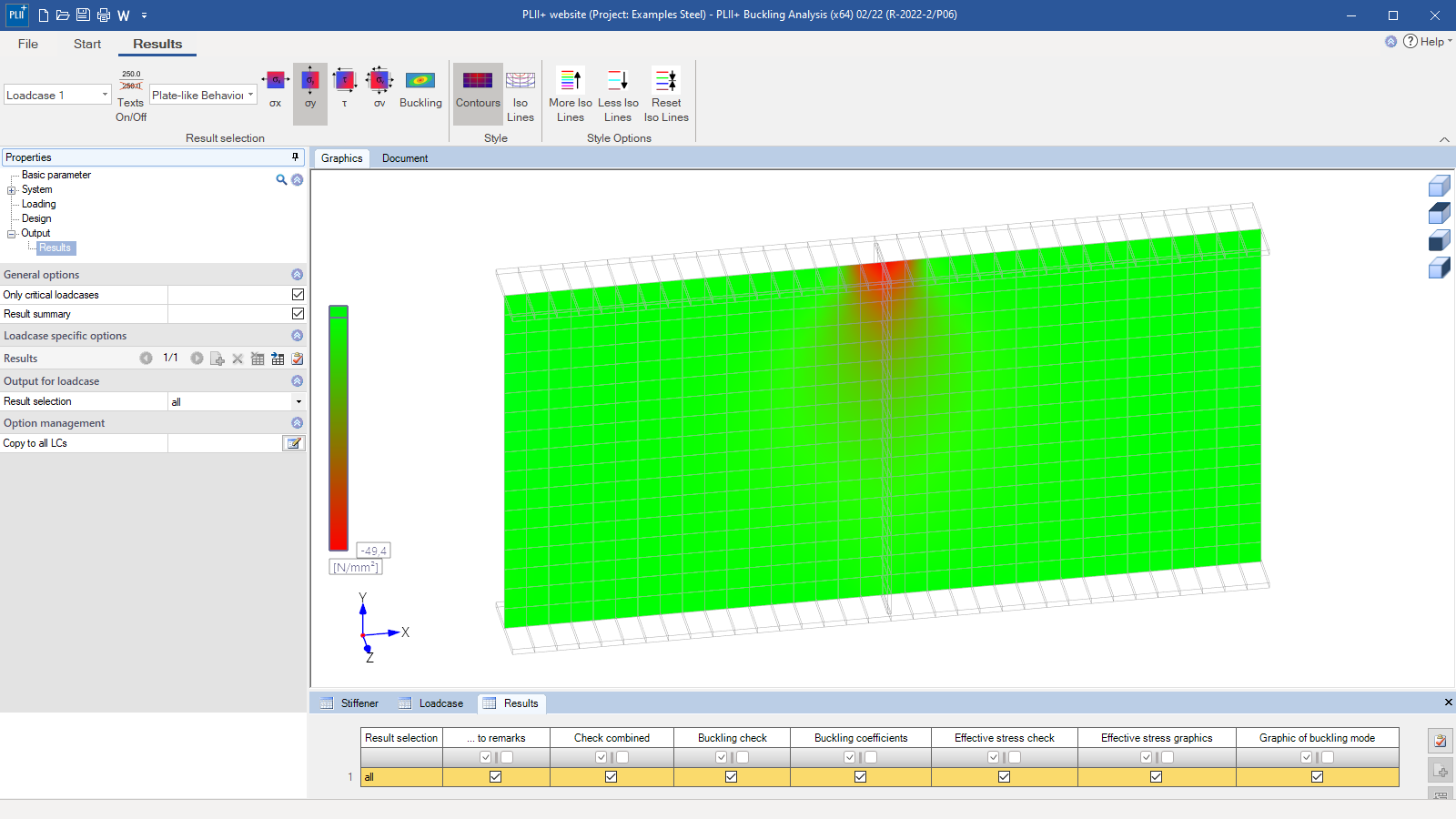This screenshot has width=1456, height=819.
Task: Toggle Texts On/Off in ribbon
Action: click(131, 96)
